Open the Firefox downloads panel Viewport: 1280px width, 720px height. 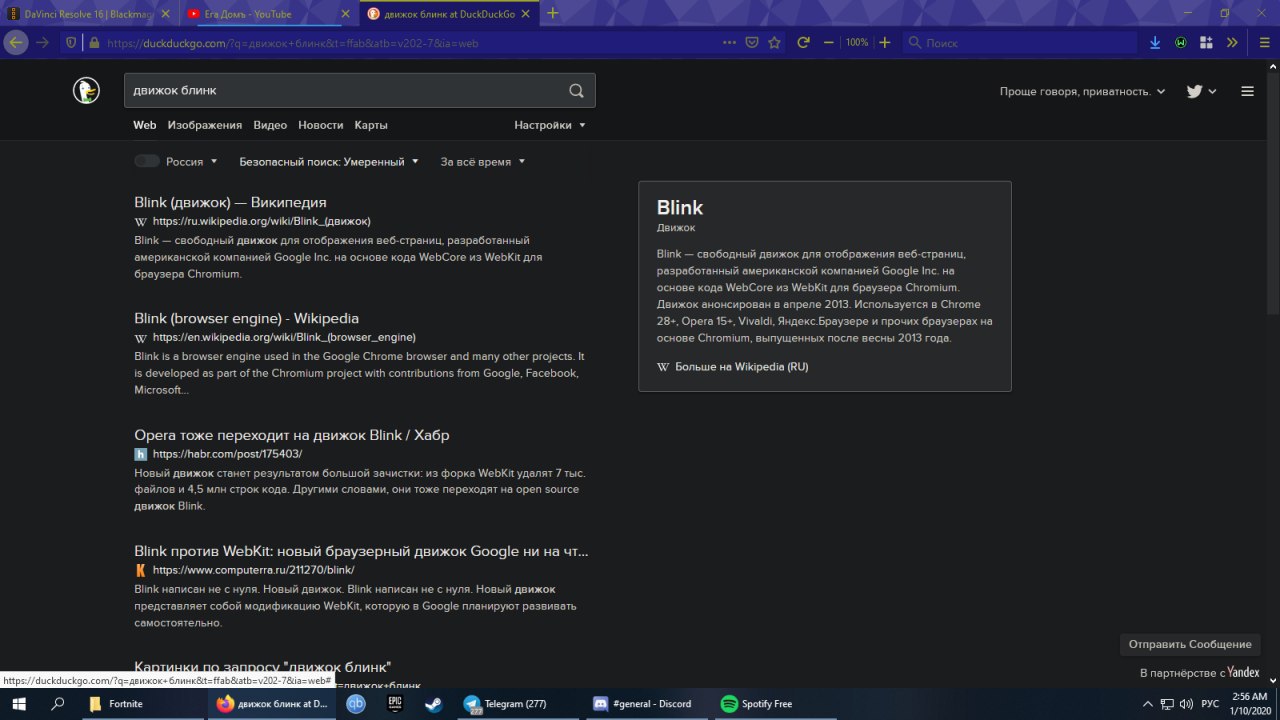tap(1155, 43)
